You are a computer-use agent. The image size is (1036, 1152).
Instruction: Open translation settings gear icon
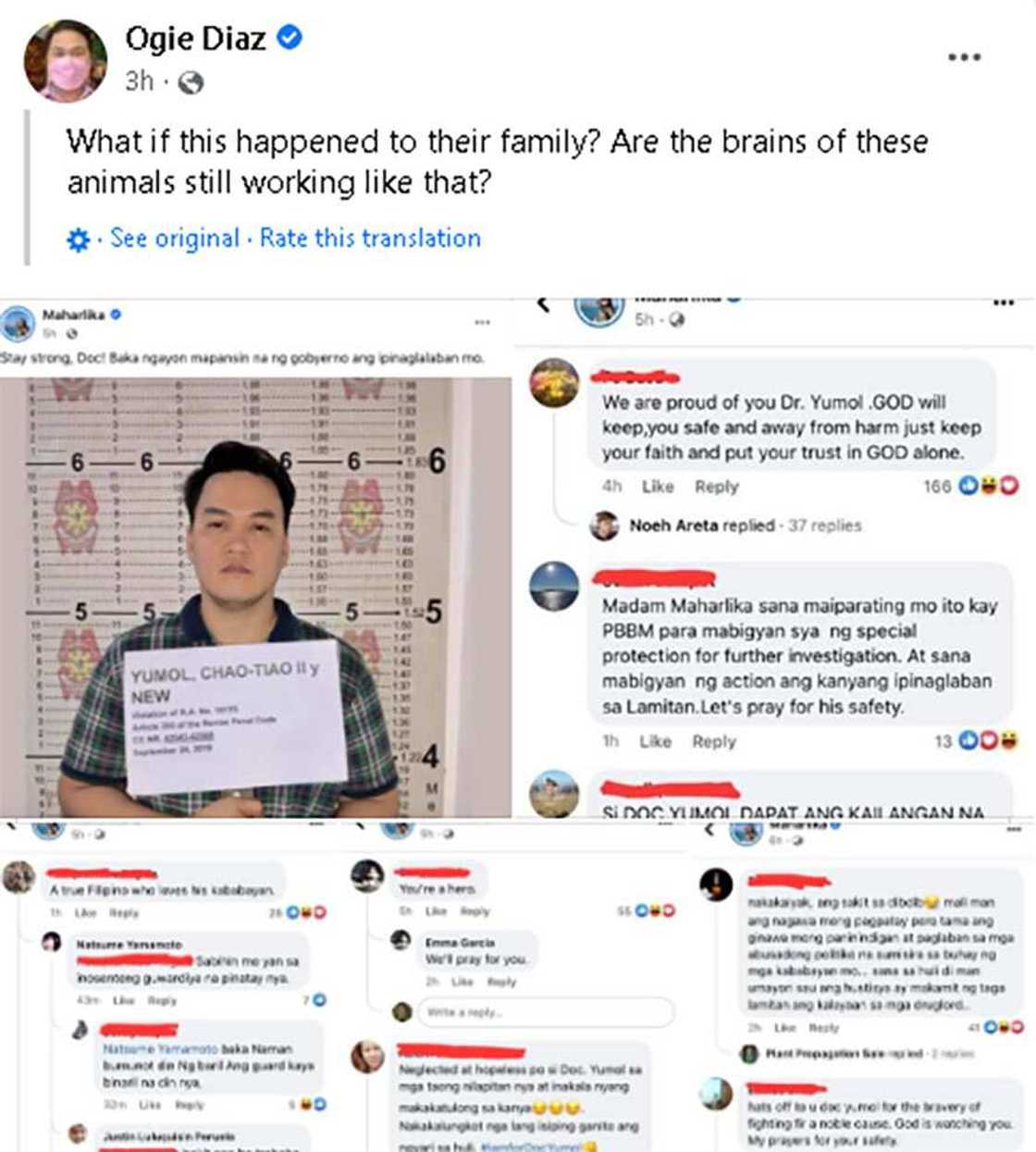point(79,240)
